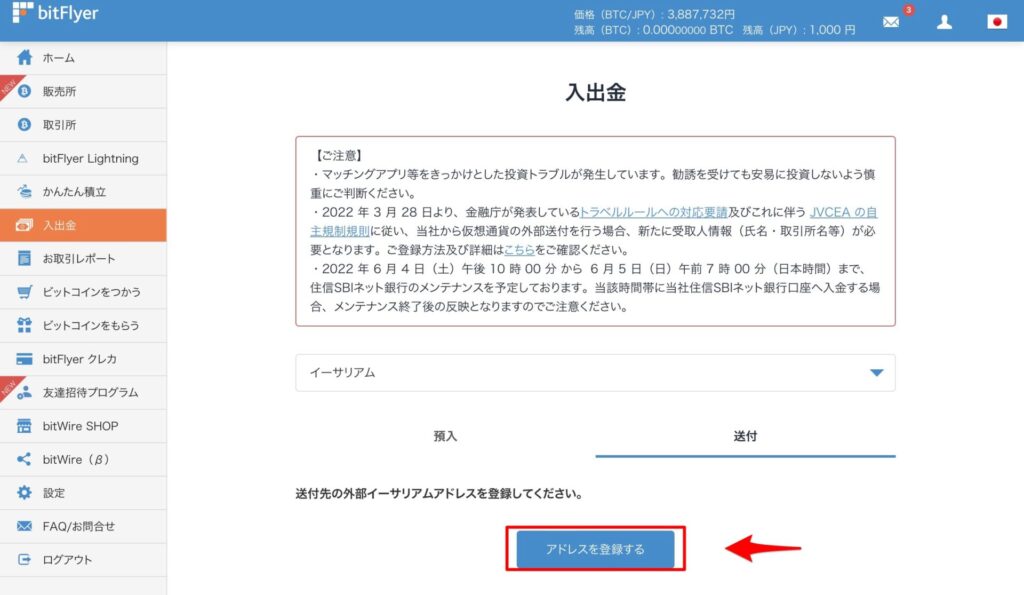Image resolution: width=1024 pixels, height=595 pixels.
Task: Click the JPY balance 1,000 円 text
Action: click(799, 30)
